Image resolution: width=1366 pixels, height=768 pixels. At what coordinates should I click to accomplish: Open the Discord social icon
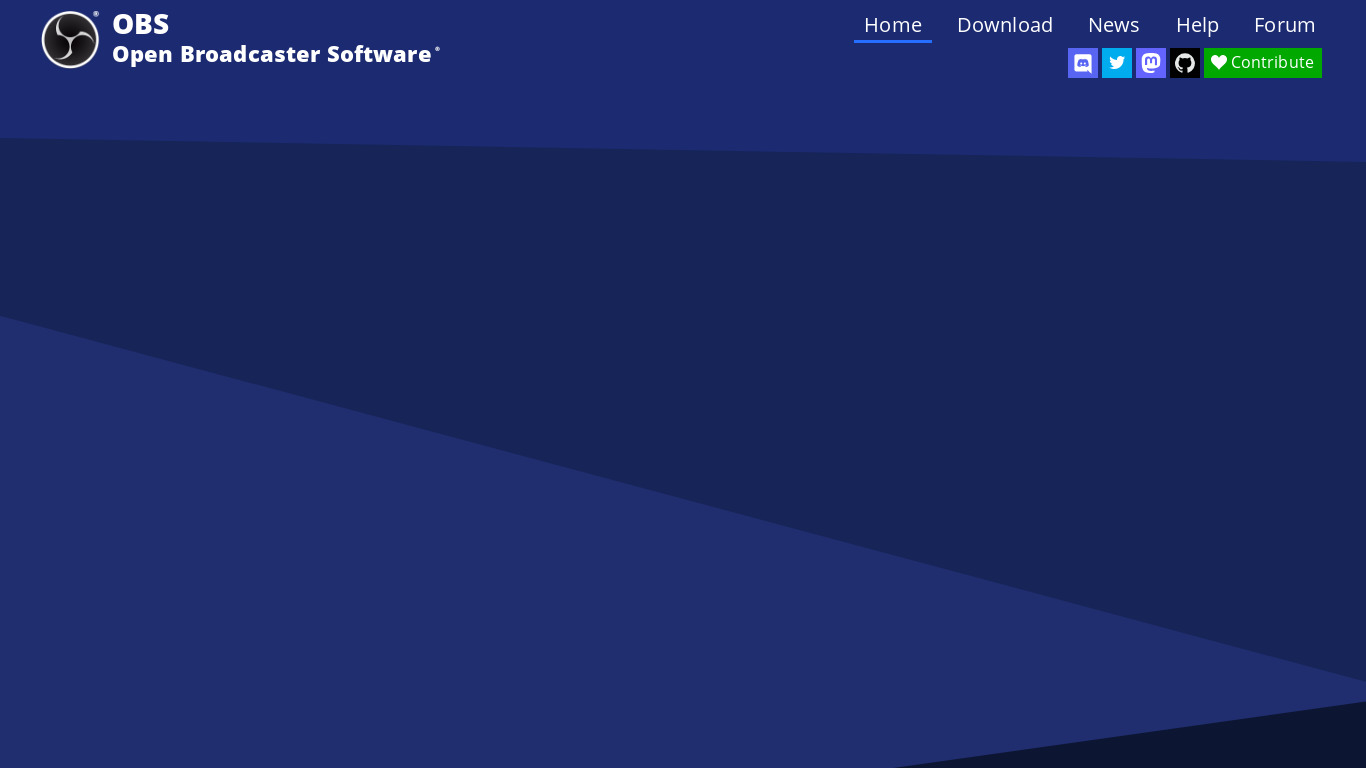(x=1083, y=63)
